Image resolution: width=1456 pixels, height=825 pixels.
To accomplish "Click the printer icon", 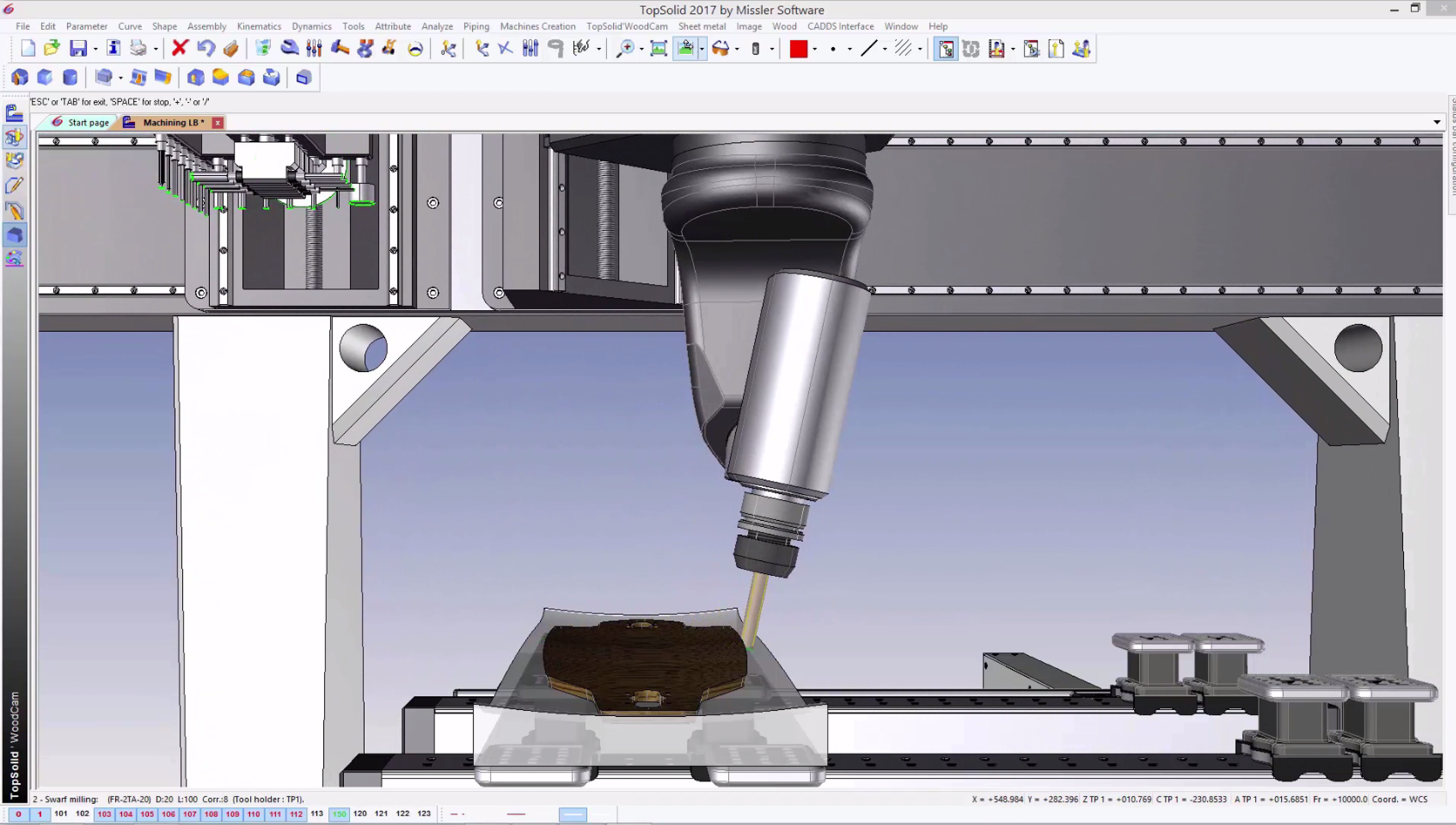I will tap(138, 49).
